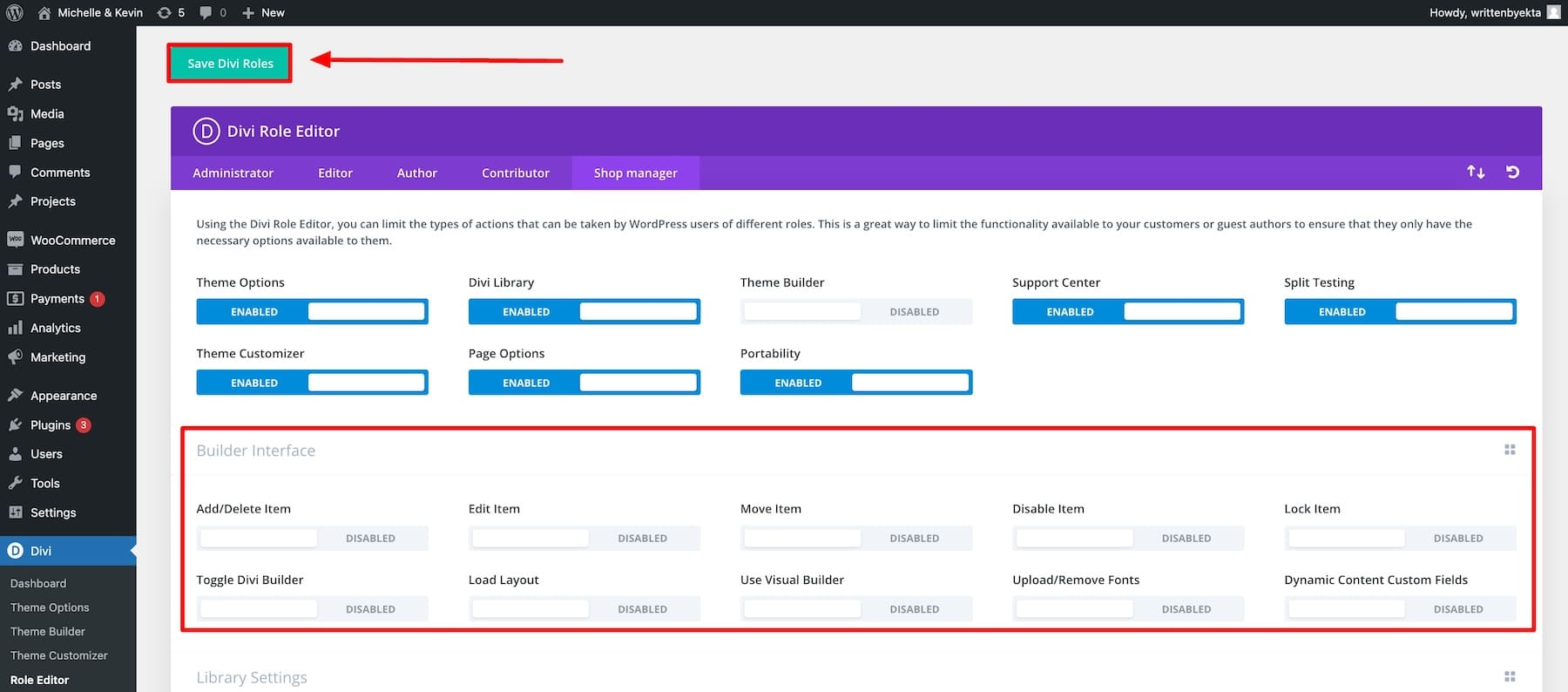
Task: Open Theme Customizer in Divi submenu
Action: click(59, 655)
